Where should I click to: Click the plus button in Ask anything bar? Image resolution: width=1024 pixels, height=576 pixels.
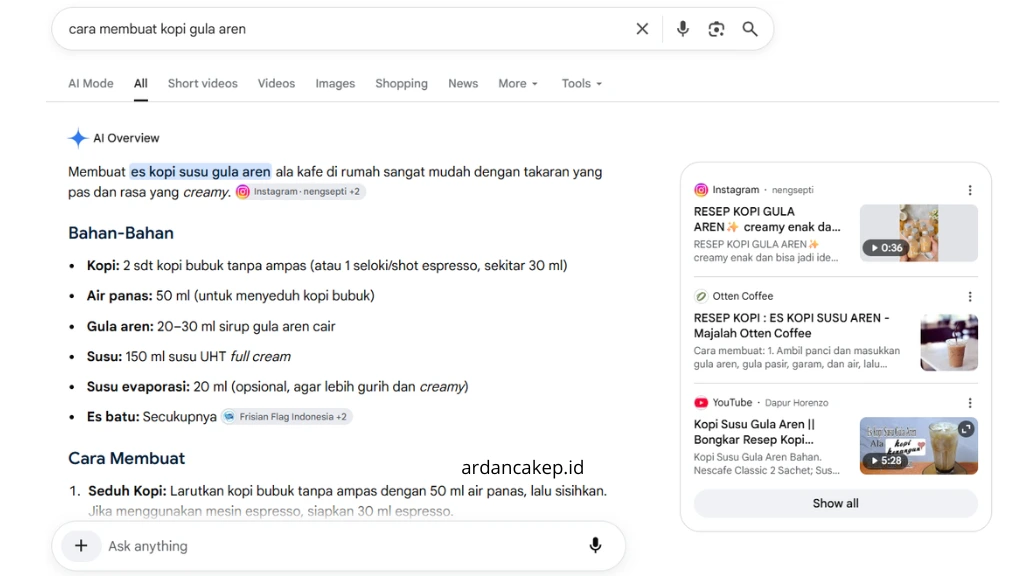[x=81, y=545]
